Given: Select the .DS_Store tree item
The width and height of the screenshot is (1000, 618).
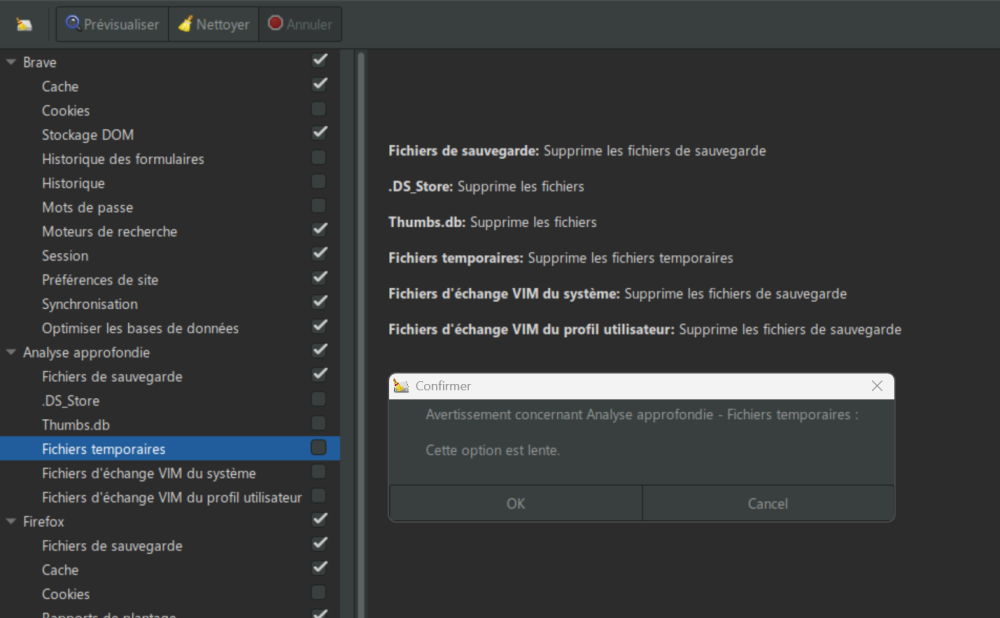Looking at the screenshot, I should [x=70, y=401].
